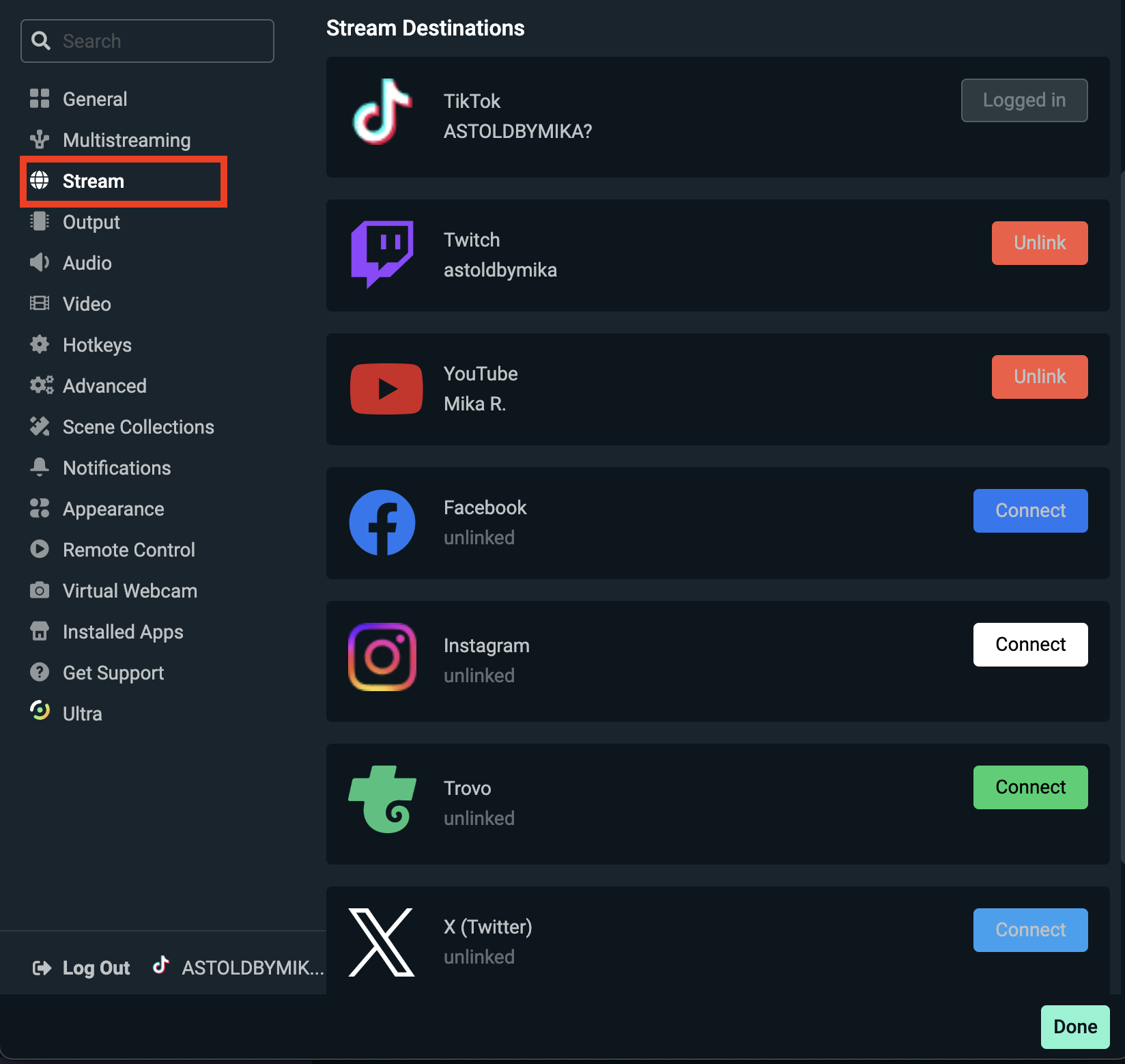Click the TikTok account icon near Log Out
This screenshot has height=1064, width=1125.
click(x=160, y=966)
